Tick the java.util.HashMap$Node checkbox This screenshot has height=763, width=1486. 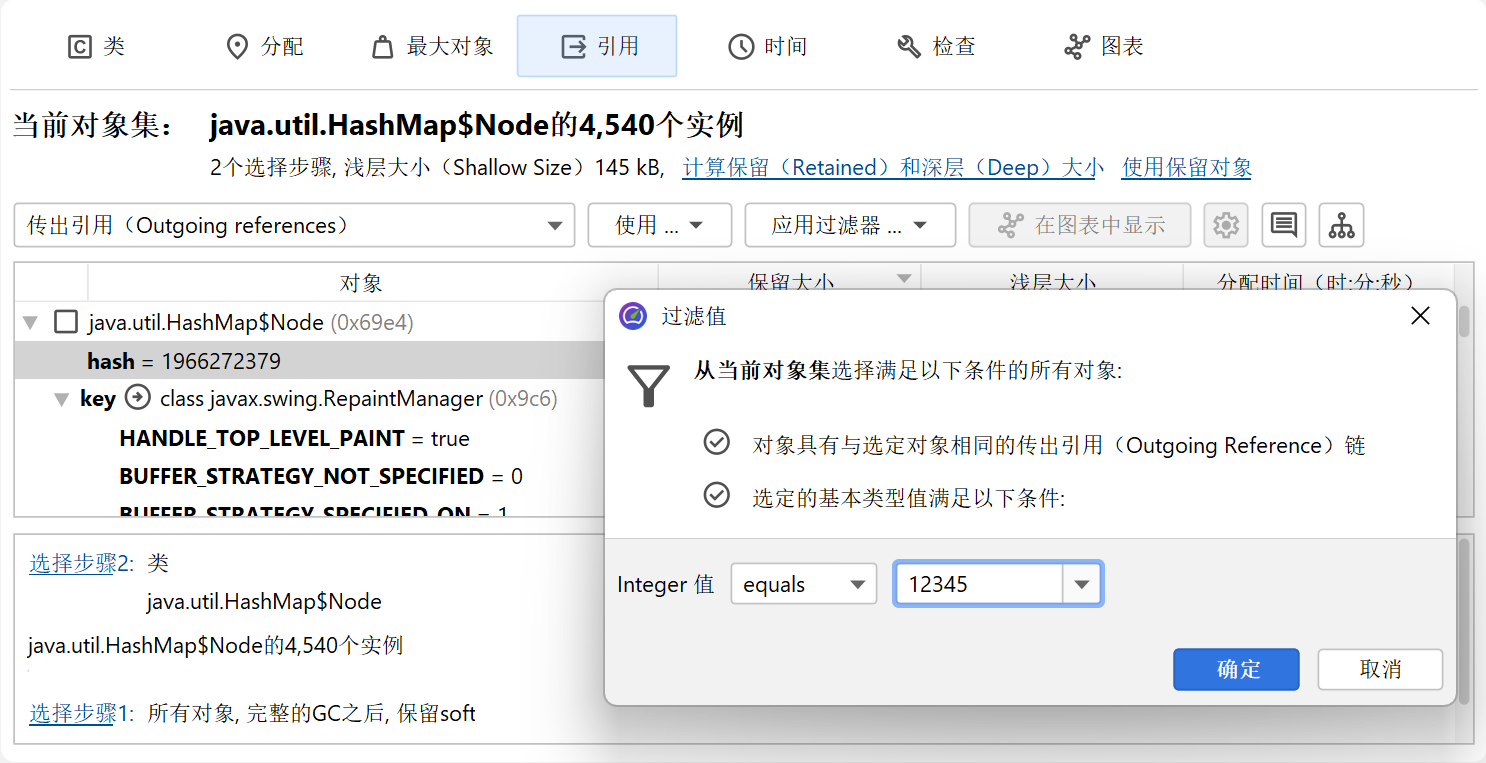click(x=66, y=322)
